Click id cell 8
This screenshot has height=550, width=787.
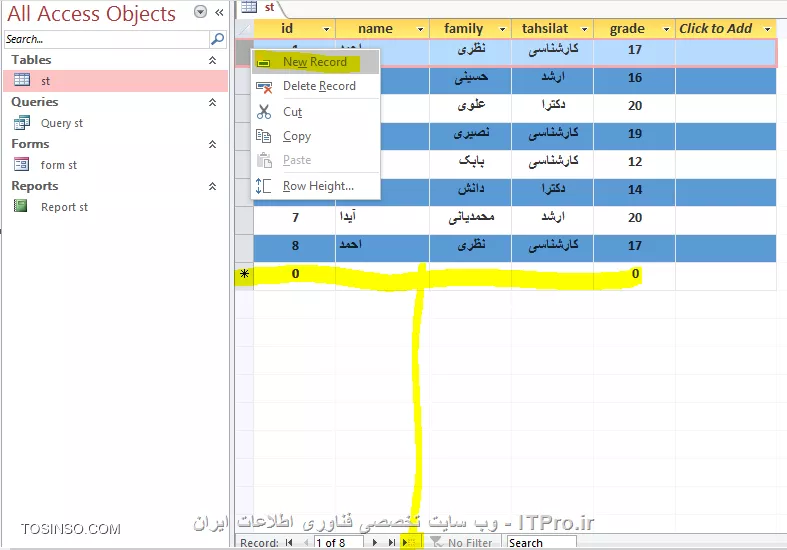coord(295,246)
